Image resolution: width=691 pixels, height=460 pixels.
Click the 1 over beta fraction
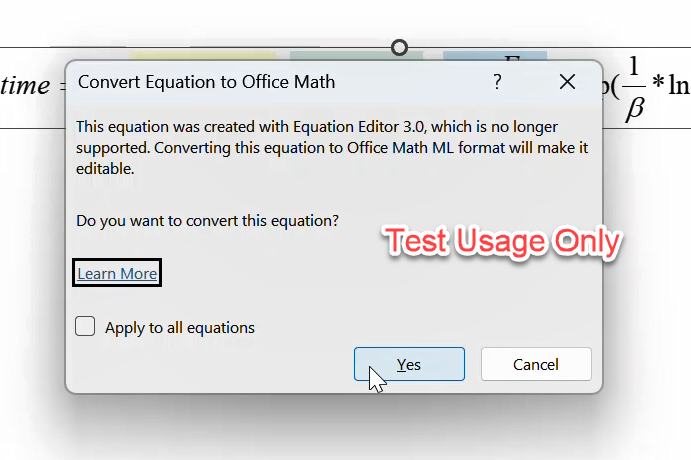[x=634, y=88]
